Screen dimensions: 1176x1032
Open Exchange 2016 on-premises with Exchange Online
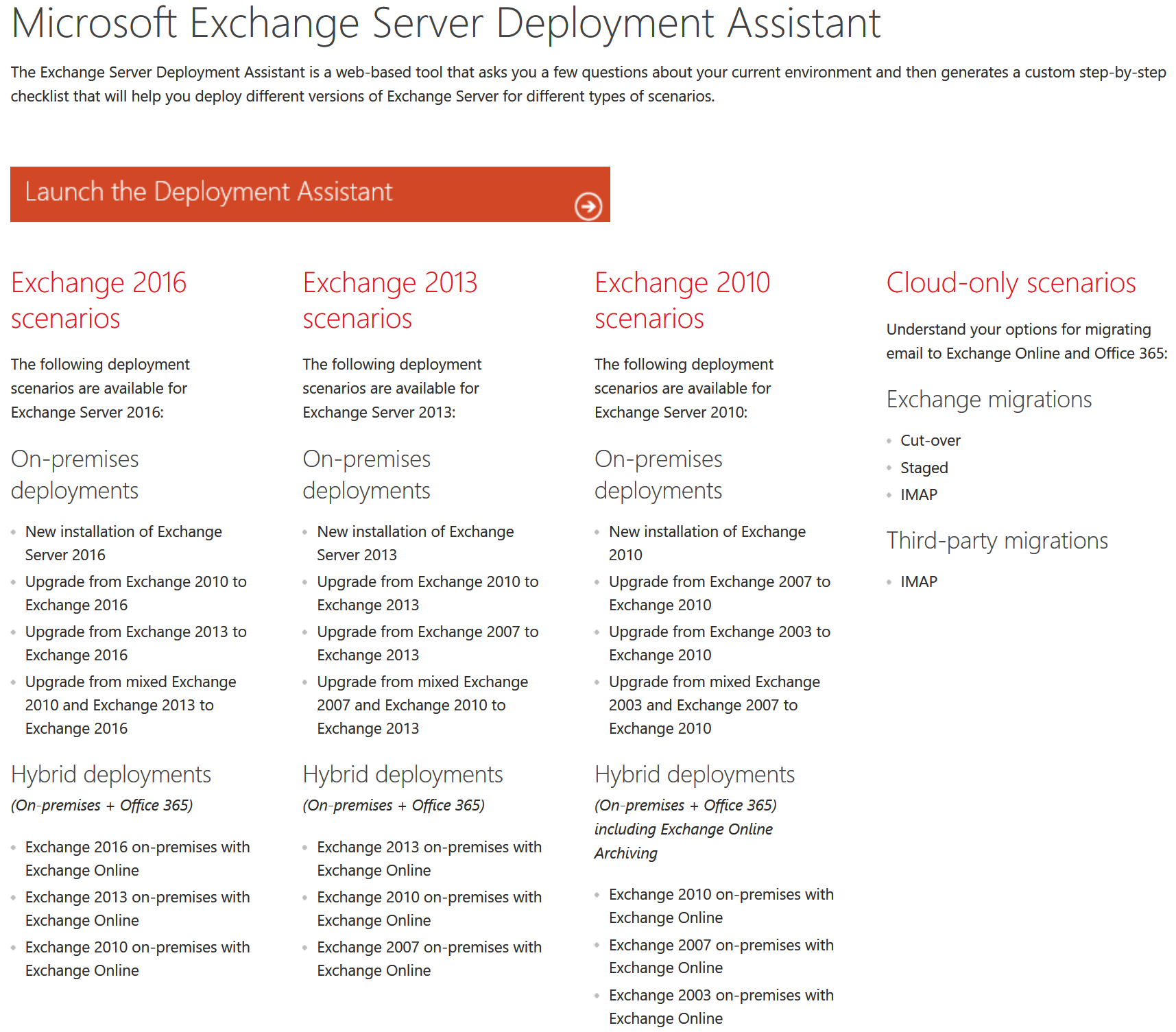(x=138, y=859)
